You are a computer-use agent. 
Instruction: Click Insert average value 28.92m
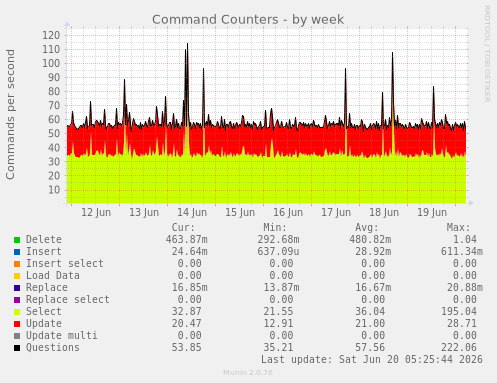(x=373, y=251)
